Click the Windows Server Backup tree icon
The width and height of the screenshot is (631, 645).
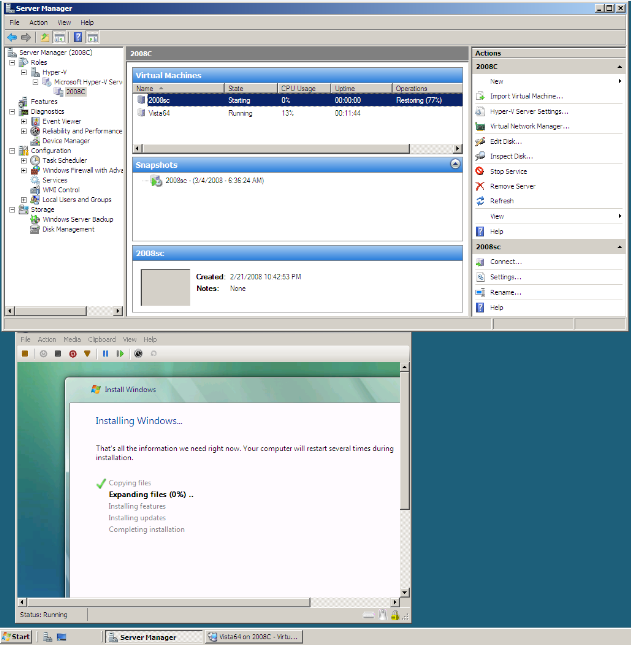click(35, 220)
